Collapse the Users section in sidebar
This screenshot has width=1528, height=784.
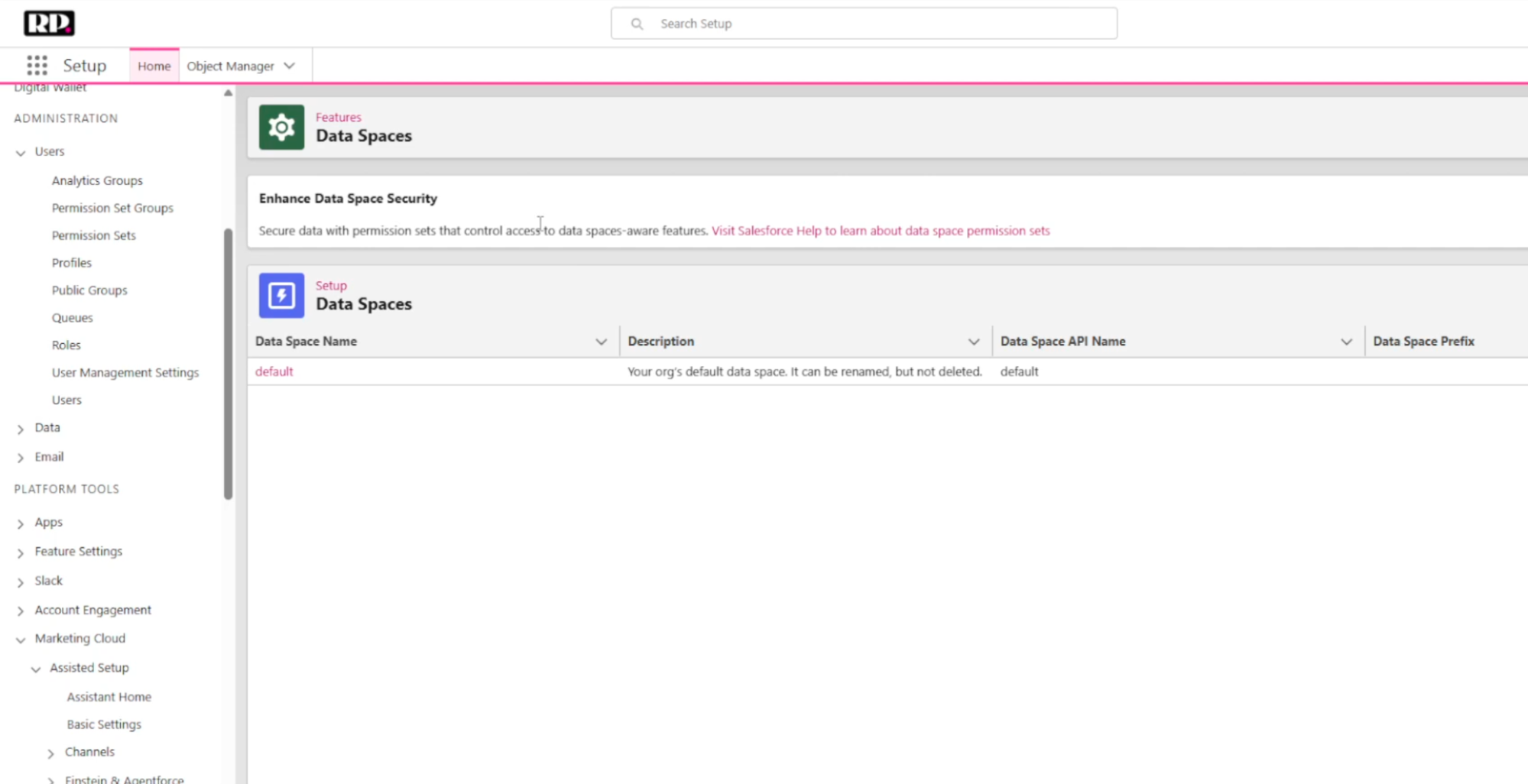pos(21,153)
